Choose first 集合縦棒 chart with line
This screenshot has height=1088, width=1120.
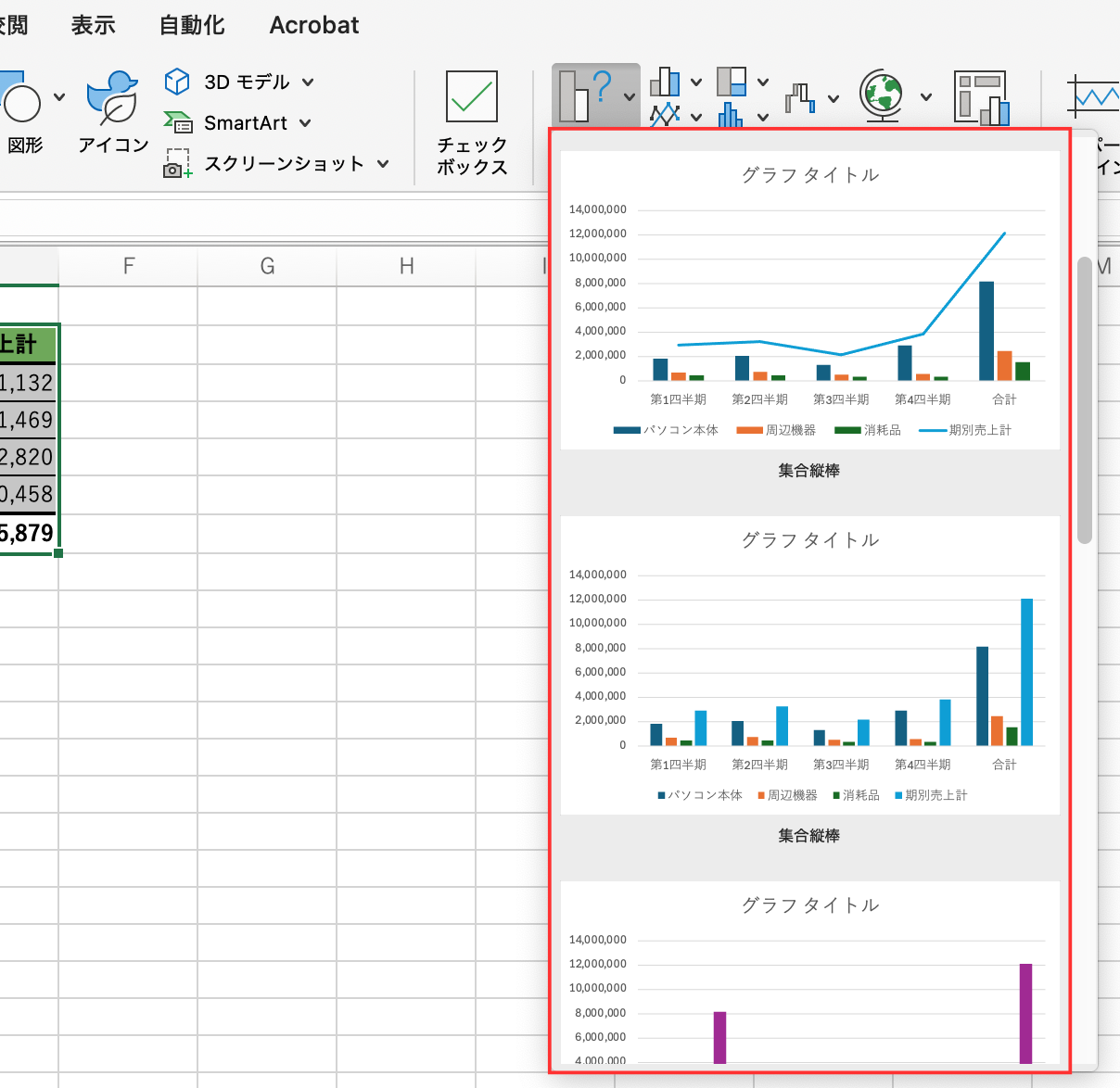click(809, 315)
